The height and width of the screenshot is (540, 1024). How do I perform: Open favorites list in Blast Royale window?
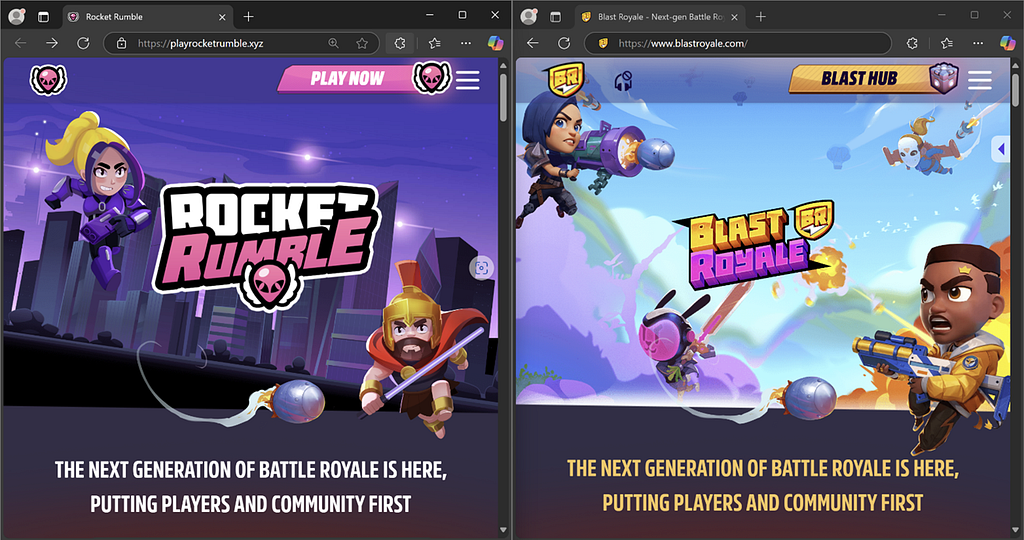pyautogui.click(x=946, y=43)
